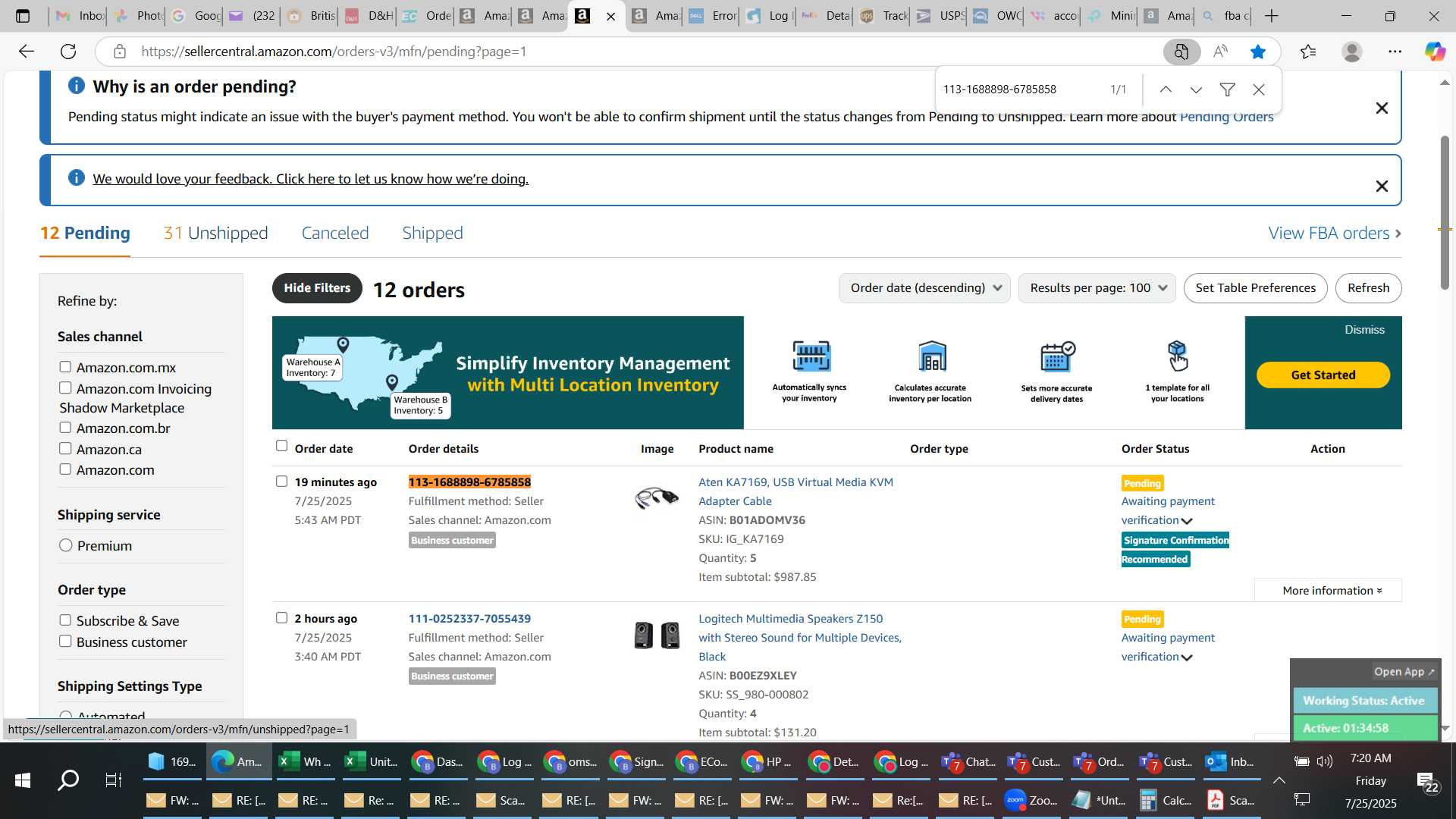Open Order date sort dropdown
This screenshot has width=1456, height=819.
click(924, 288)
